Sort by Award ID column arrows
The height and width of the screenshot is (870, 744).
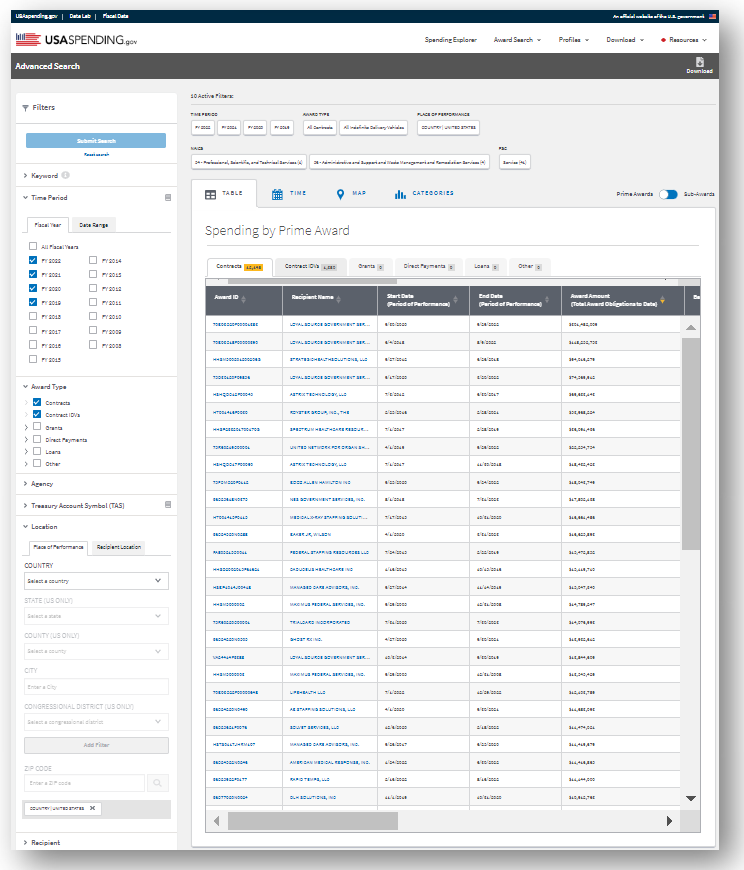tap(244, 300)
